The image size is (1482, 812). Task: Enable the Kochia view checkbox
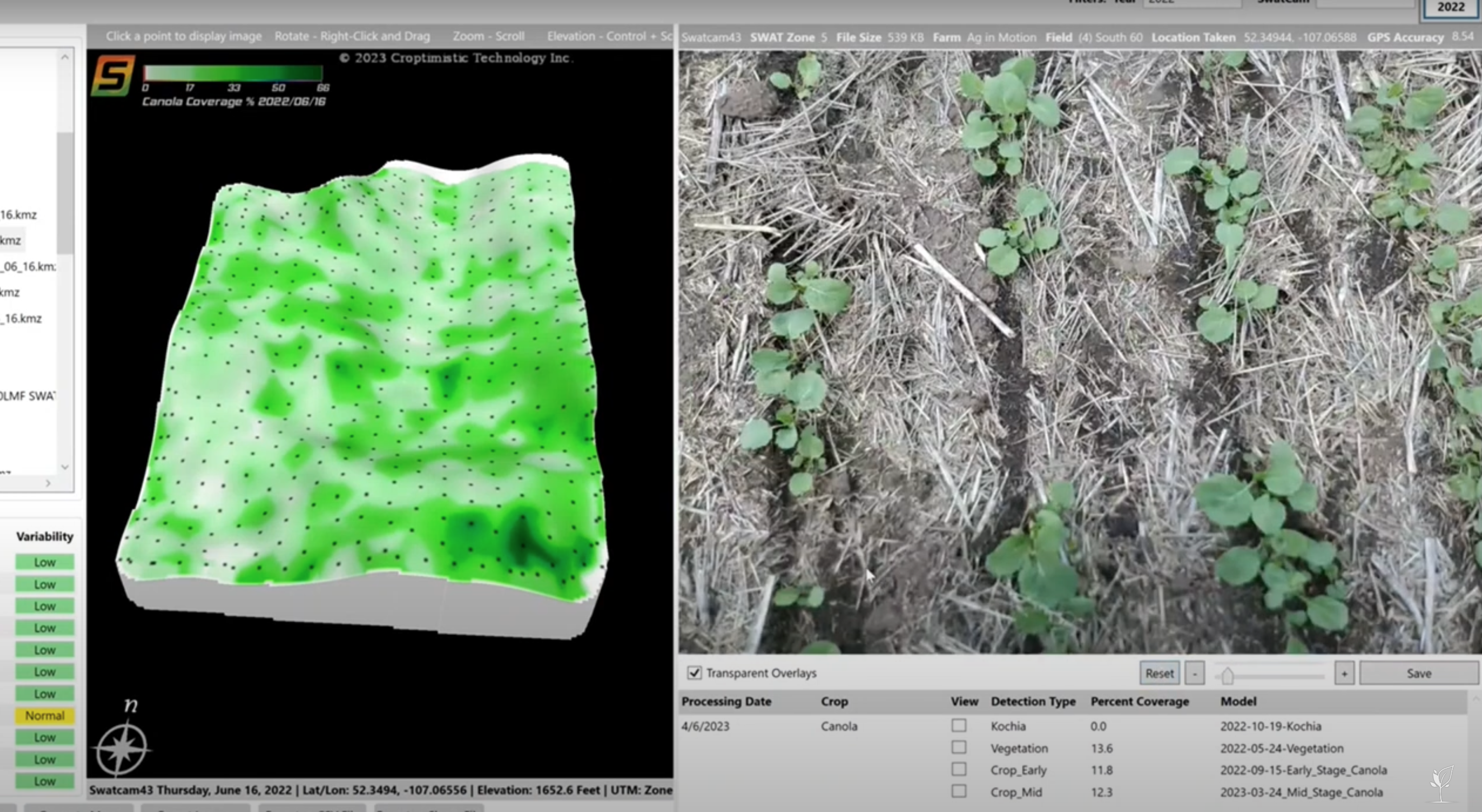(x=959, y=725)
